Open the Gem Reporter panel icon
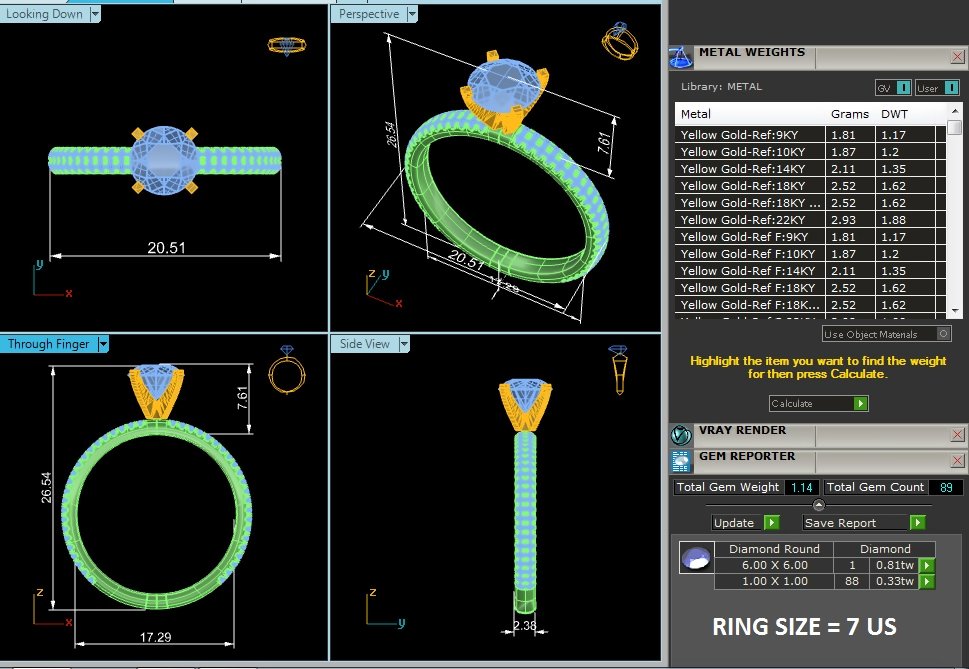The width and height of the screenshot is (969, 669). (681, 461)
